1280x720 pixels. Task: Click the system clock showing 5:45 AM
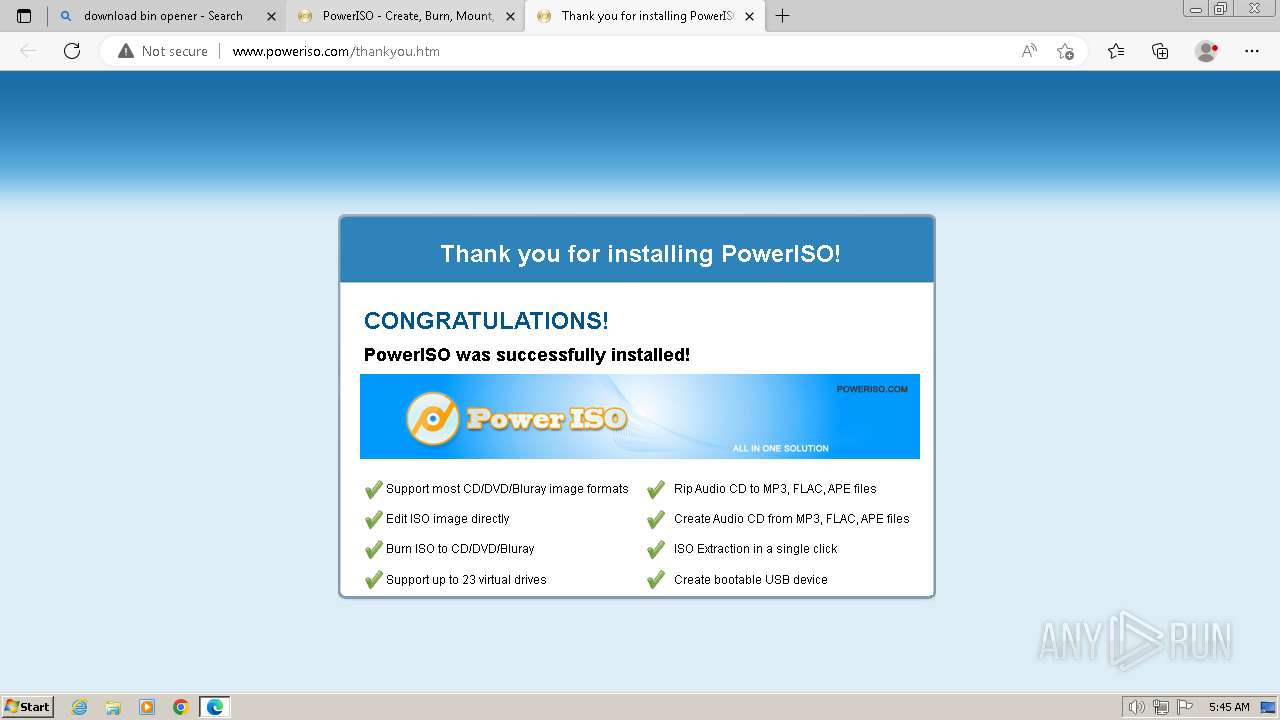(1229, 707)
